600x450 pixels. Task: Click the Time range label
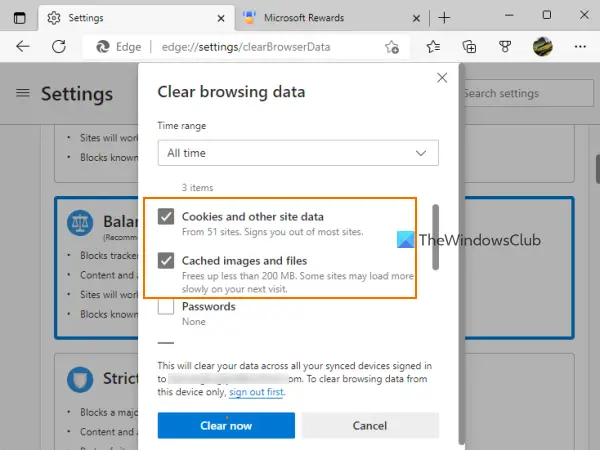[182, 126]
